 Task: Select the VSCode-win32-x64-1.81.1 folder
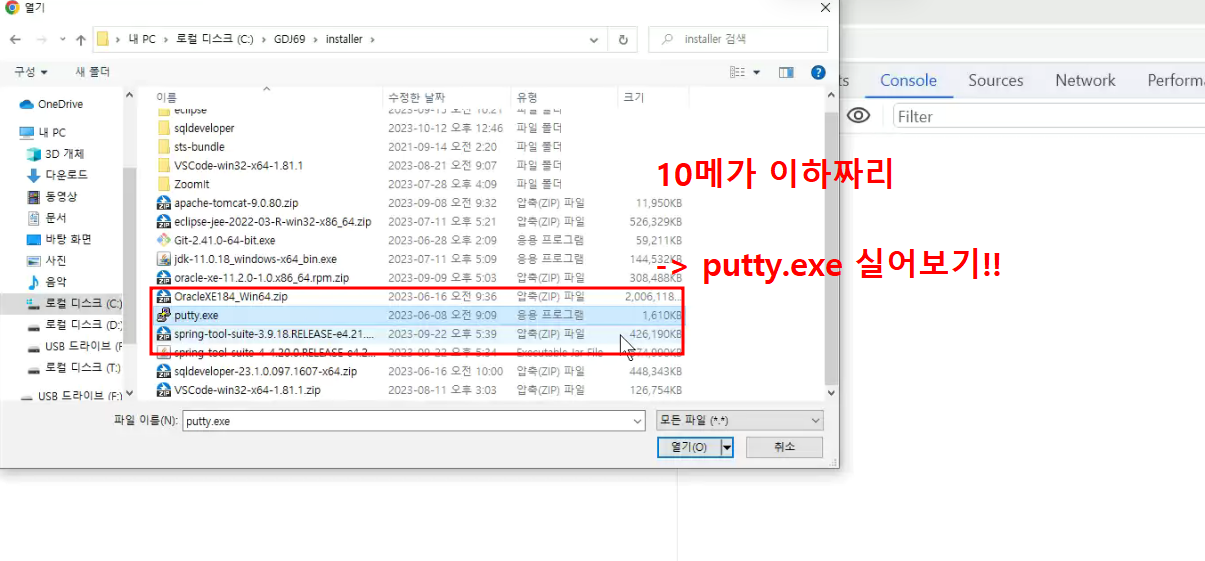click(238, 165)
